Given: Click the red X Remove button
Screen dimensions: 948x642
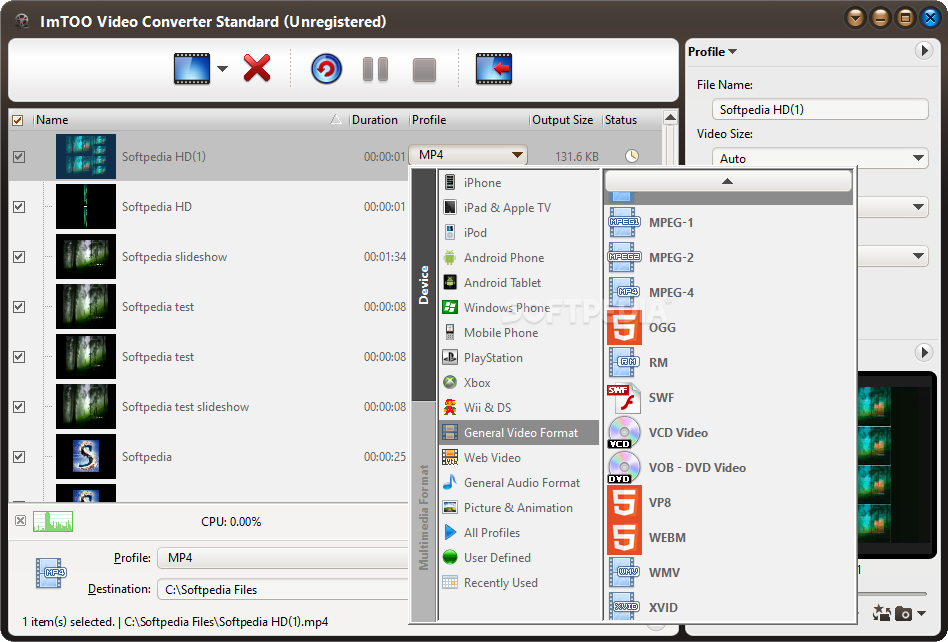Looking at the screenshot, I should (257, 68).
